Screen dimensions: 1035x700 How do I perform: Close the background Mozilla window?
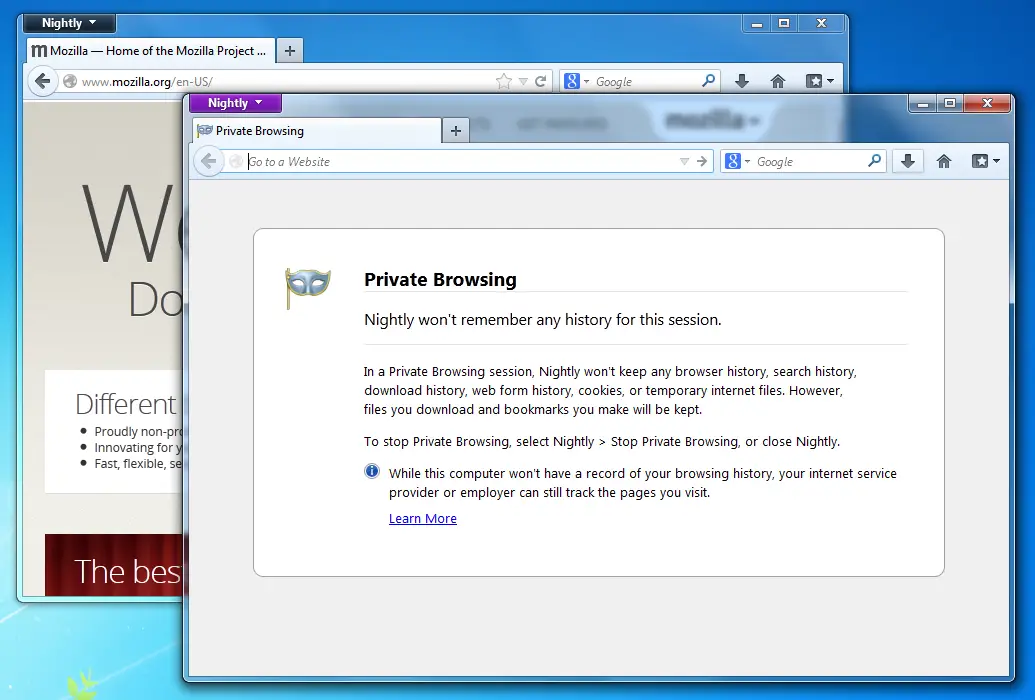tap(821, 24)
